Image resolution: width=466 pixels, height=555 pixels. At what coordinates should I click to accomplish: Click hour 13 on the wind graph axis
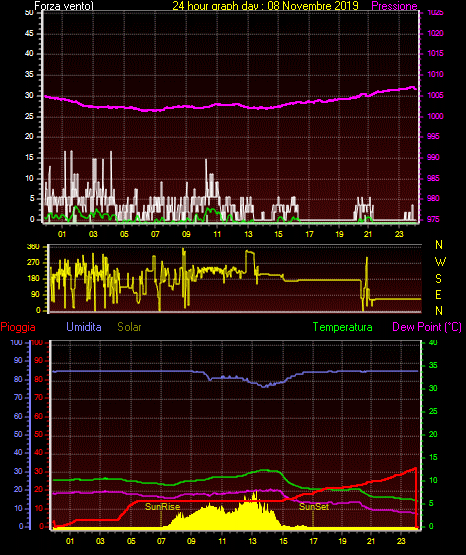[248, 234]
